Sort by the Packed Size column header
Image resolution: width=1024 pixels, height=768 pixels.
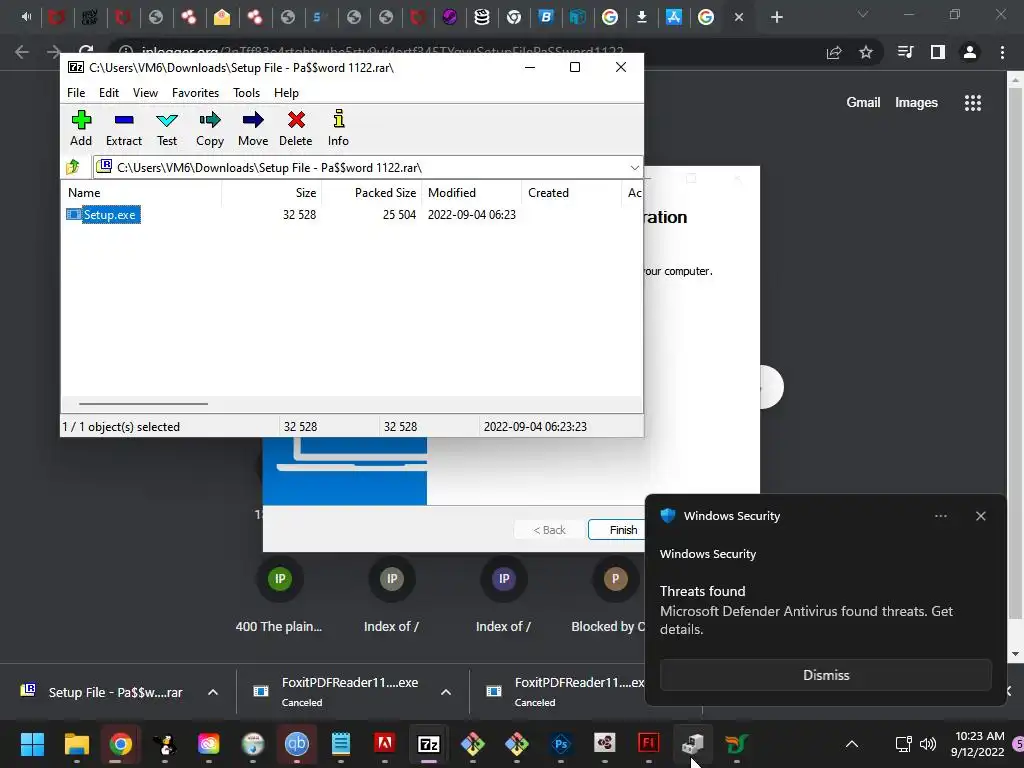coord(372,193)
